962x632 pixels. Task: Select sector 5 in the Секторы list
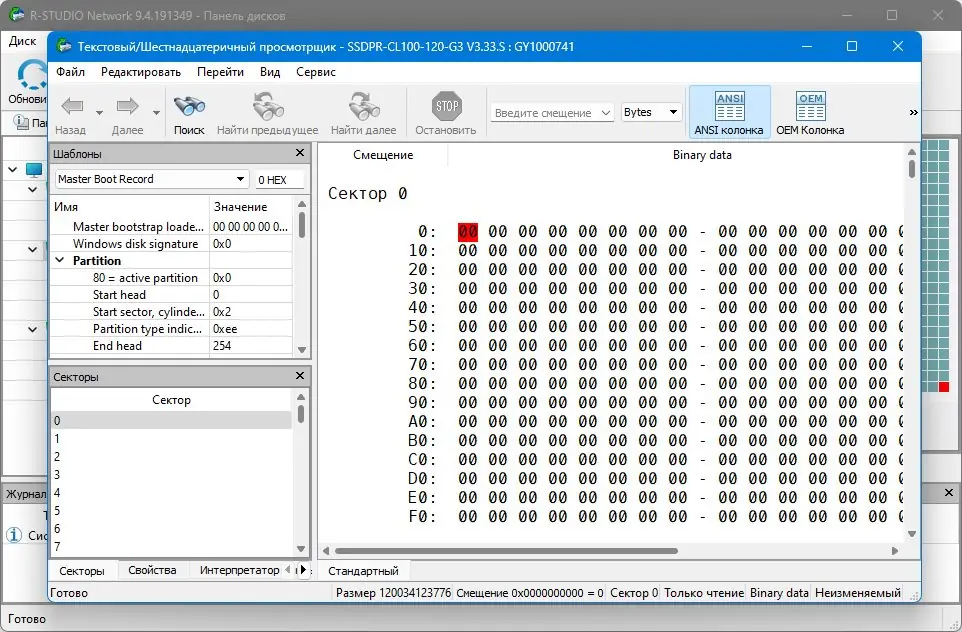pyautogui.click(x=171, y=511)
